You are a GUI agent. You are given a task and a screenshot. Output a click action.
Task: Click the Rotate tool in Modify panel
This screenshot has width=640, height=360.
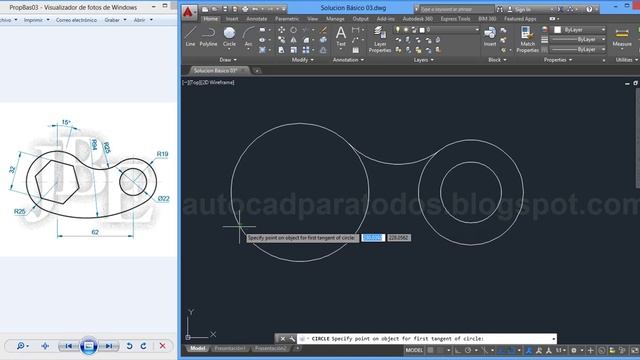[x=293, y=30]
